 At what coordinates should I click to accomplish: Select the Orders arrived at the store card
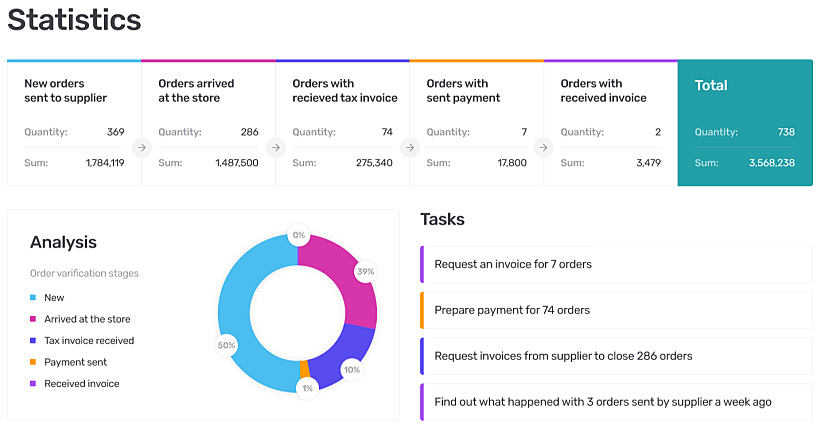tap(208, 122)
